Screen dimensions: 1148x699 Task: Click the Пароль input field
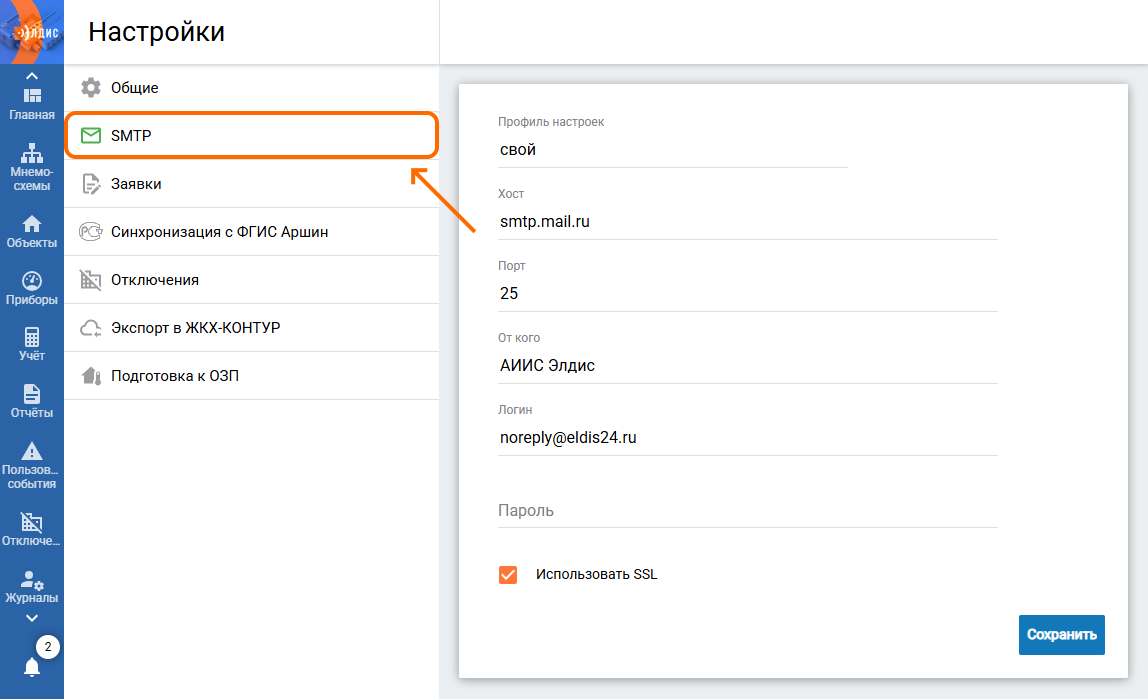748,510
